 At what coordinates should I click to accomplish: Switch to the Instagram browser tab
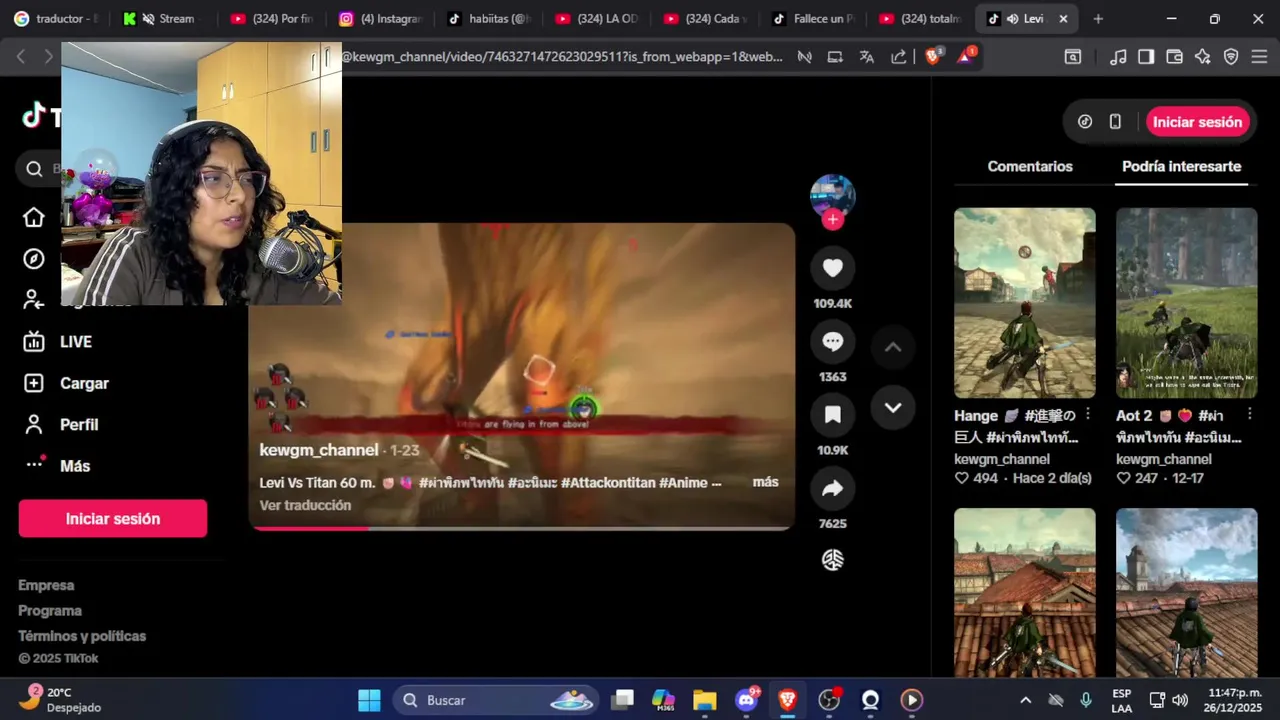pos(380,19)
